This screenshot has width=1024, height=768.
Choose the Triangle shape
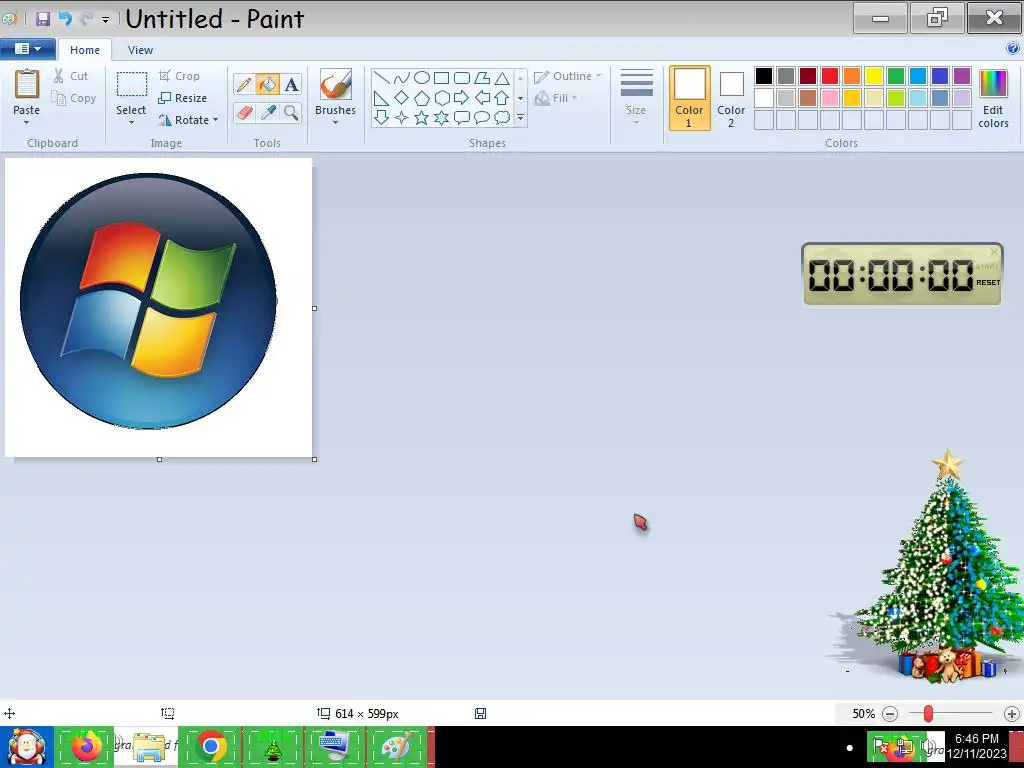502,78
